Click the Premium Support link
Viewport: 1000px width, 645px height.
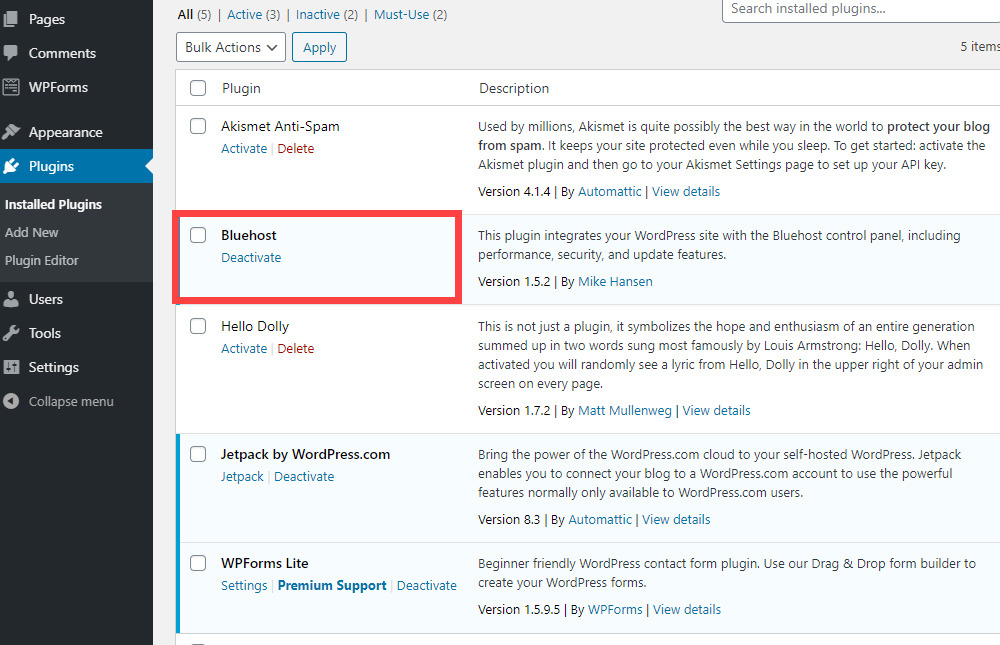(332, 586)
